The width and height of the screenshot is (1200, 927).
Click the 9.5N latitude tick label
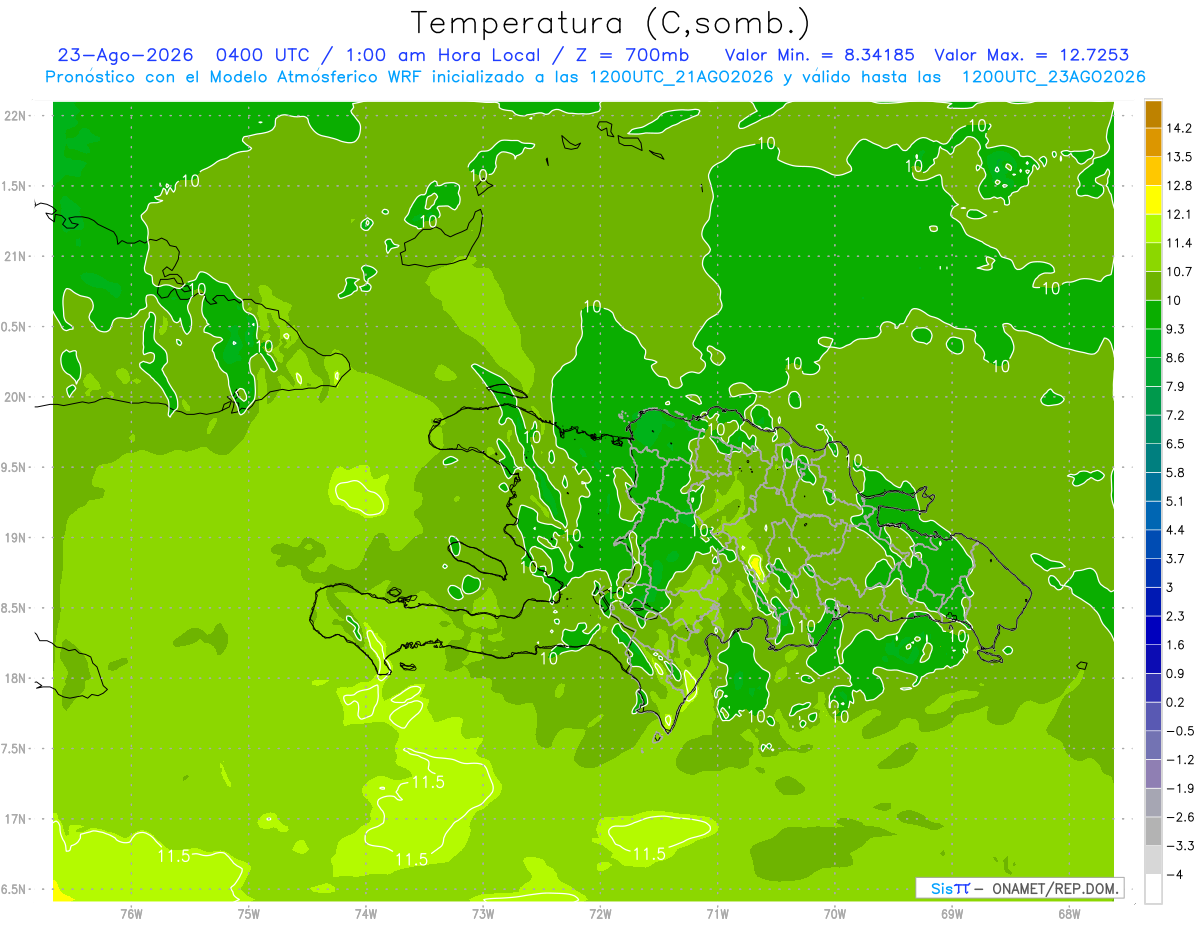15,468
